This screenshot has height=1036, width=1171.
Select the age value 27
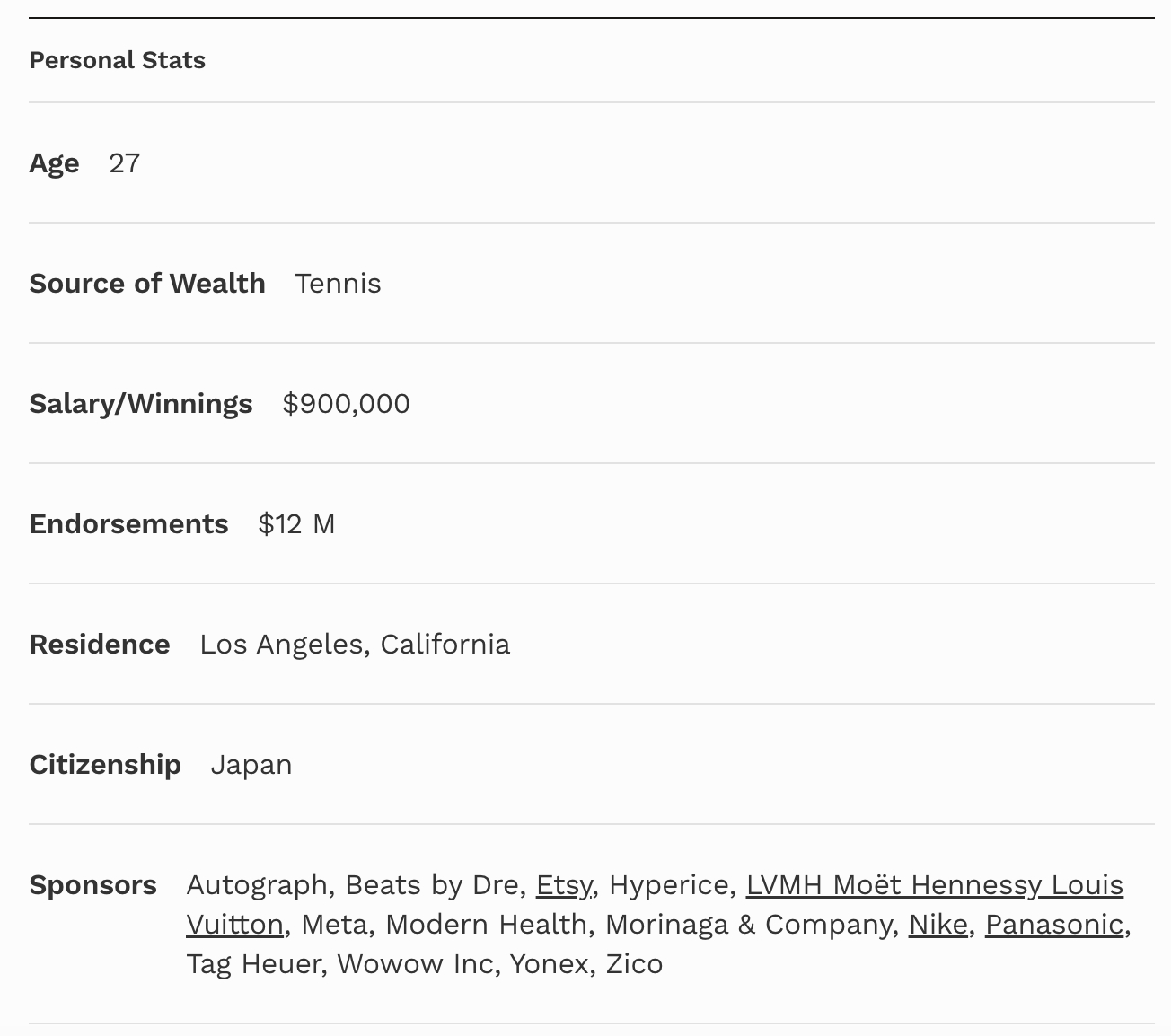coord(124,163)
